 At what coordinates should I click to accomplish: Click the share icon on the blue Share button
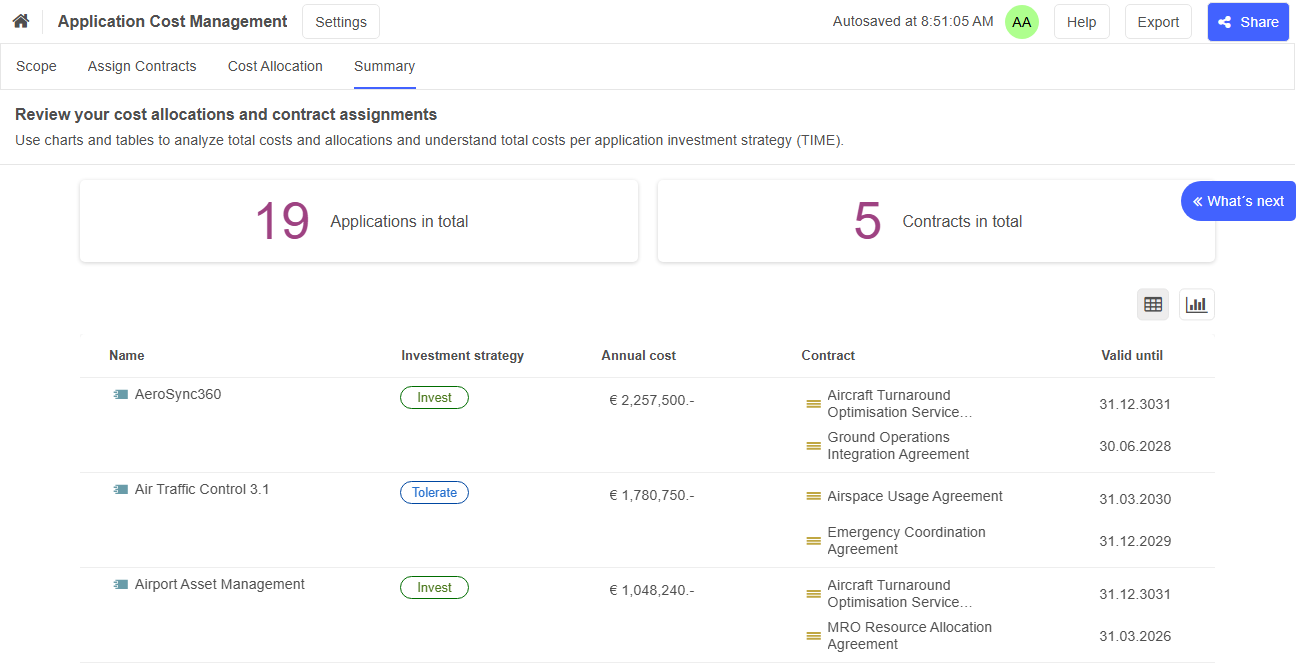tap(1226, 21)
